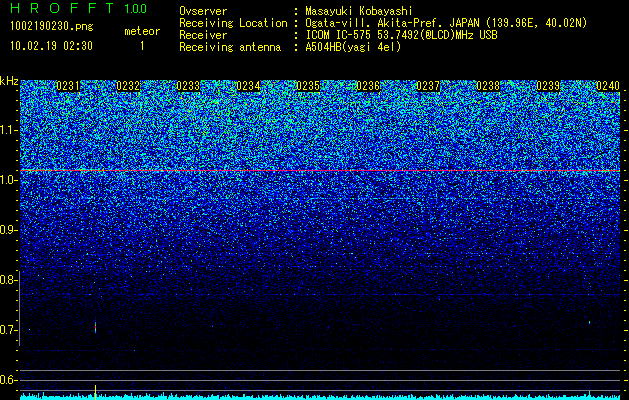Click the 1.1 kHz axis label

(x=8, y=130)
